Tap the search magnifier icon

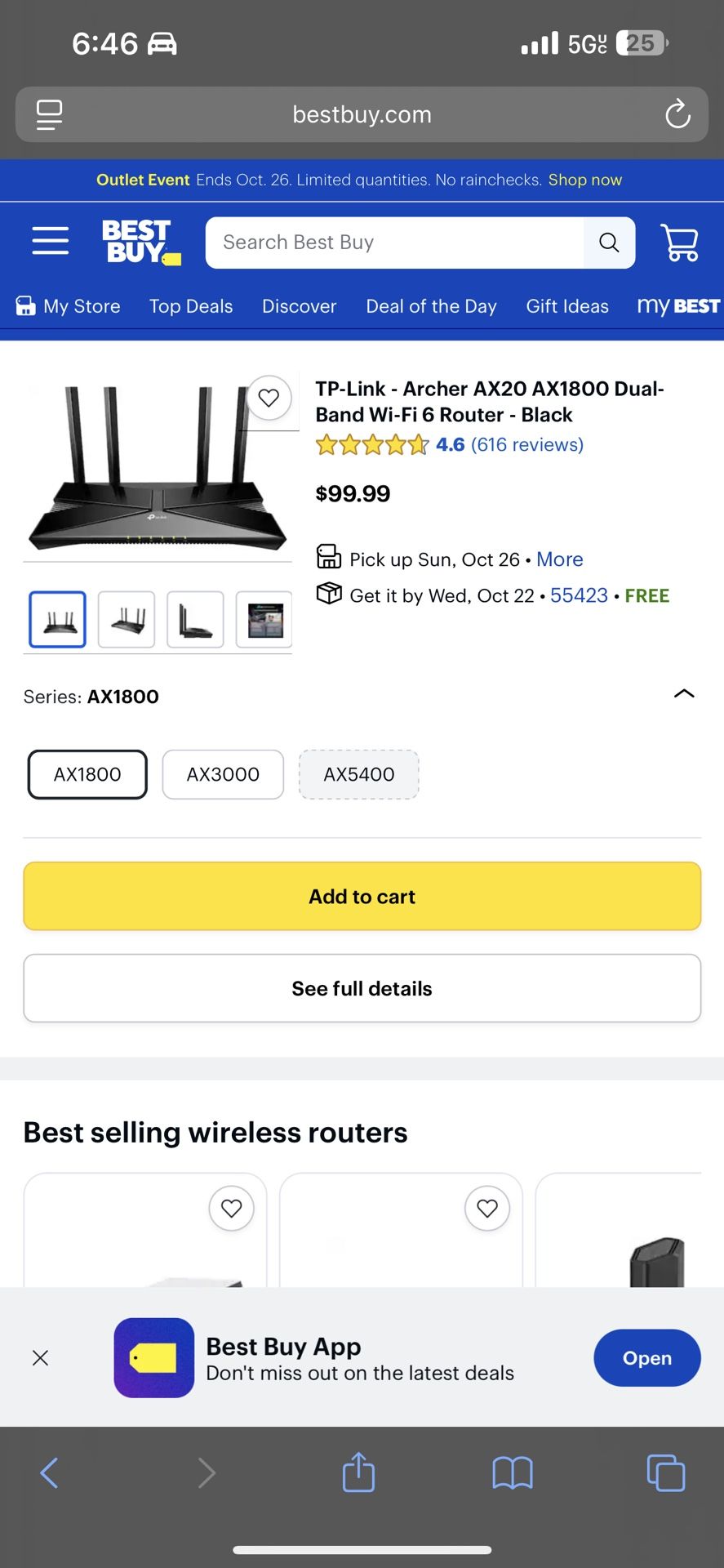(609, 243)
